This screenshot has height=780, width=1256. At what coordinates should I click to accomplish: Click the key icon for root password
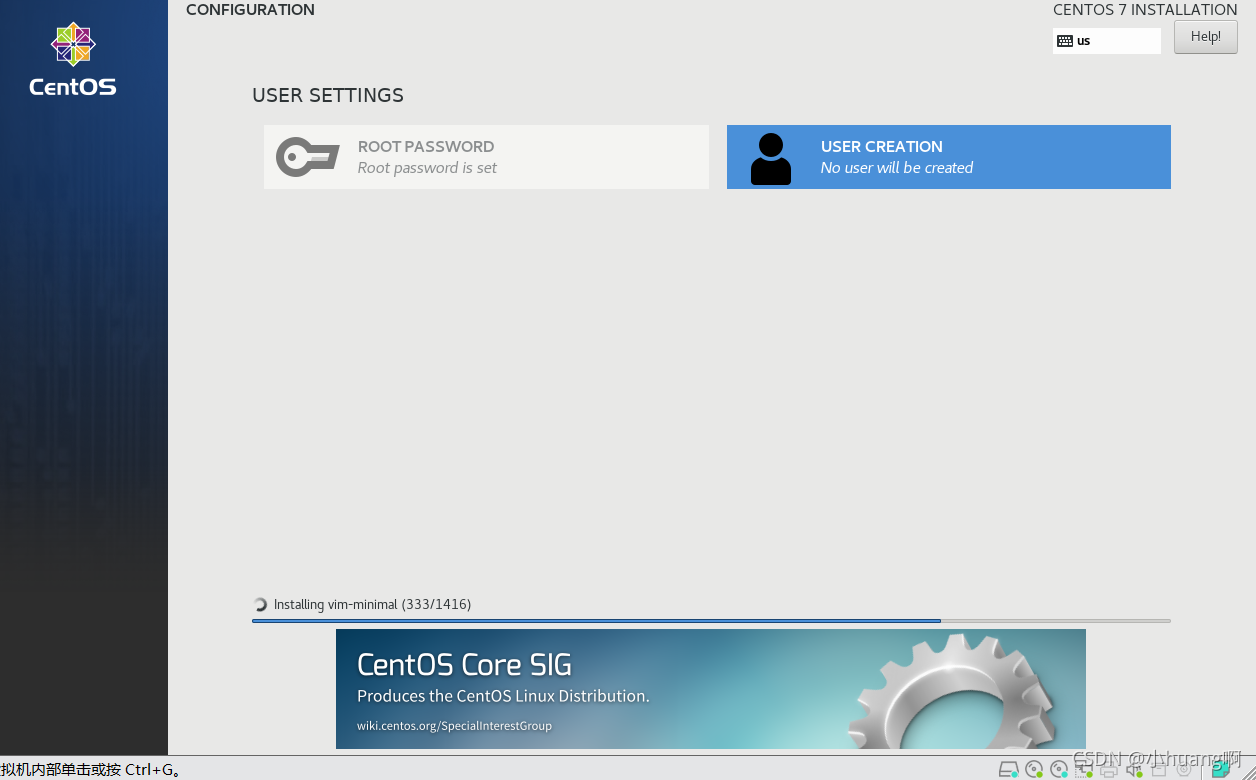pyautogui.click(x=307, y=157)
